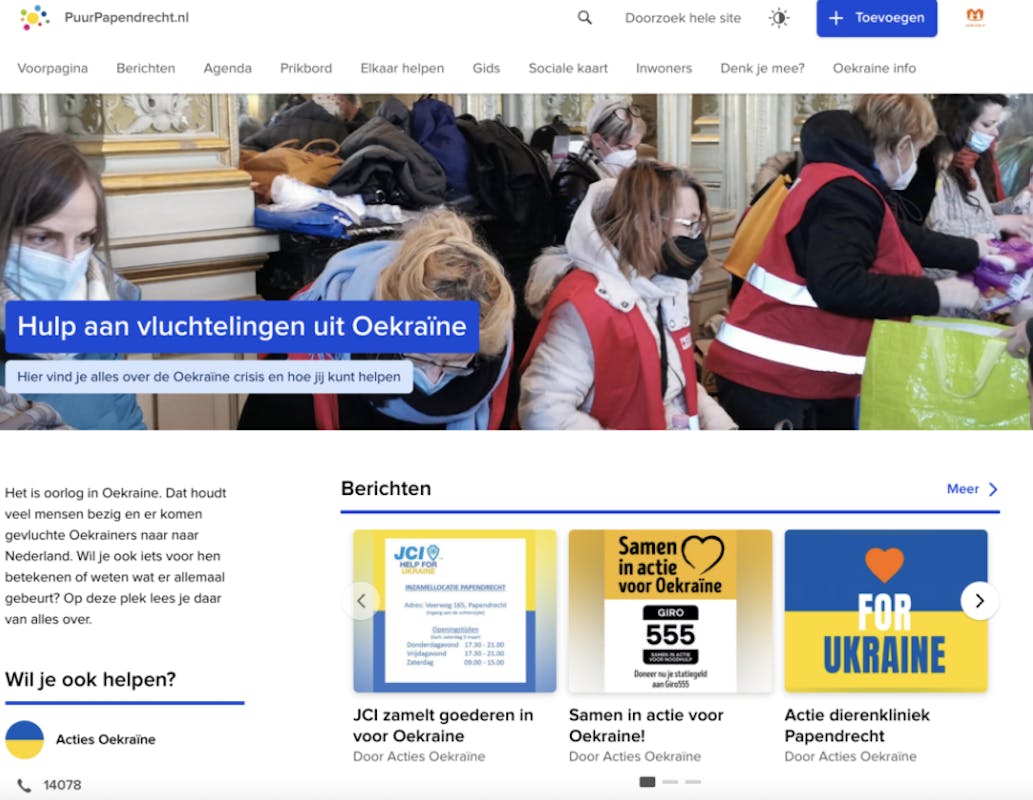Click the Doorzoek hele site search field
This screenshot has width=1033, height=800.
683,18
